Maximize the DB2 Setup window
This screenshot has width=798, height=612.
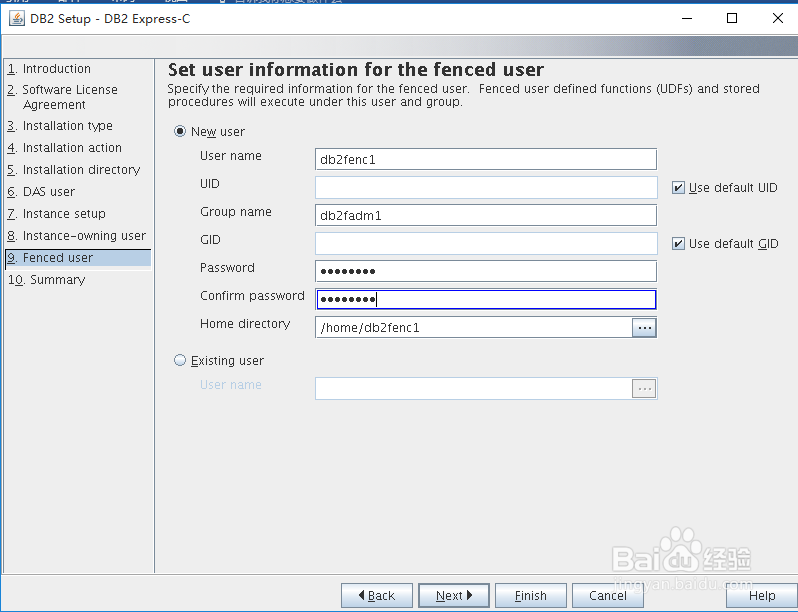732,19
